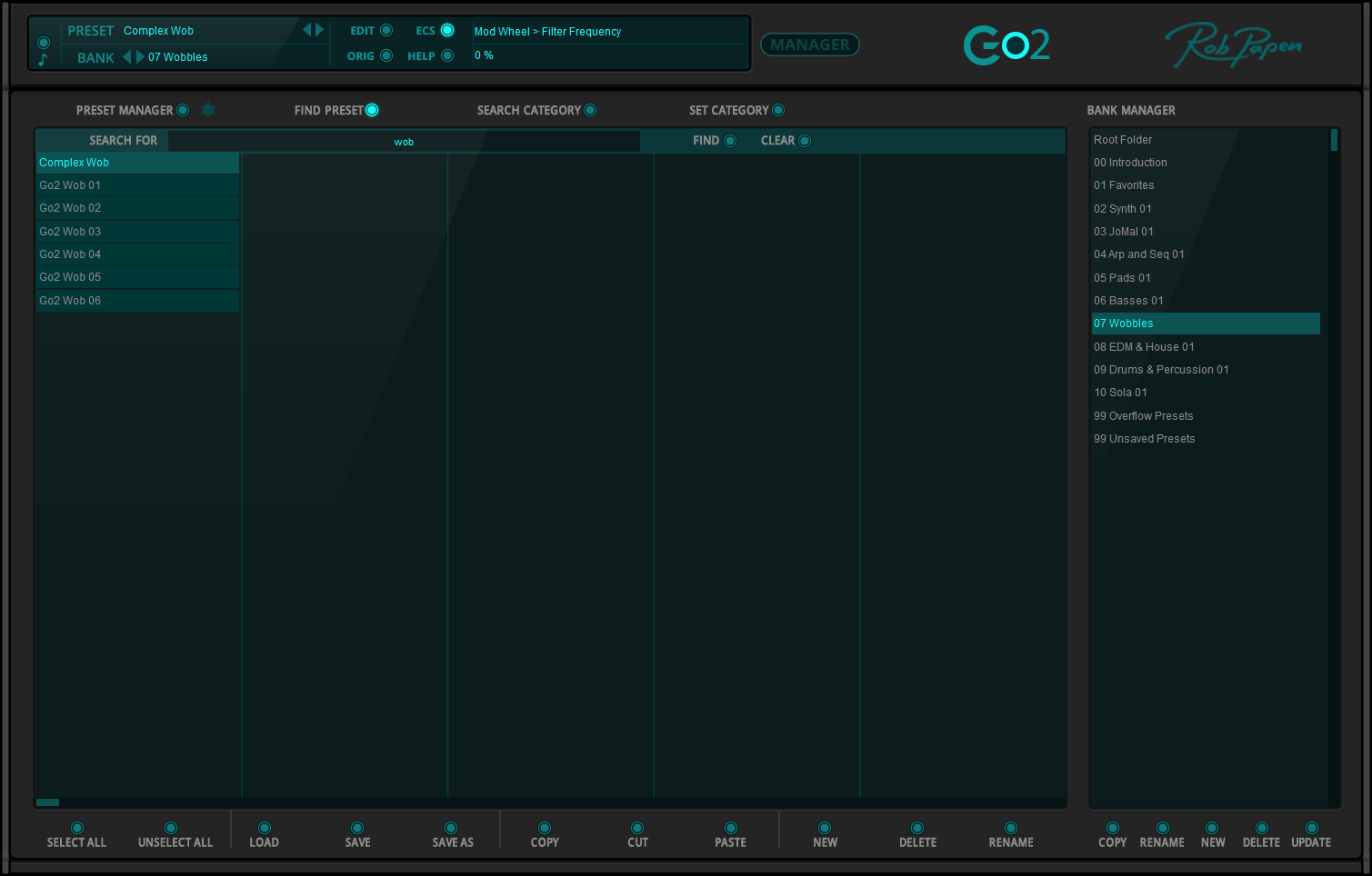Click the FIND button

click(x=730, y=141)
